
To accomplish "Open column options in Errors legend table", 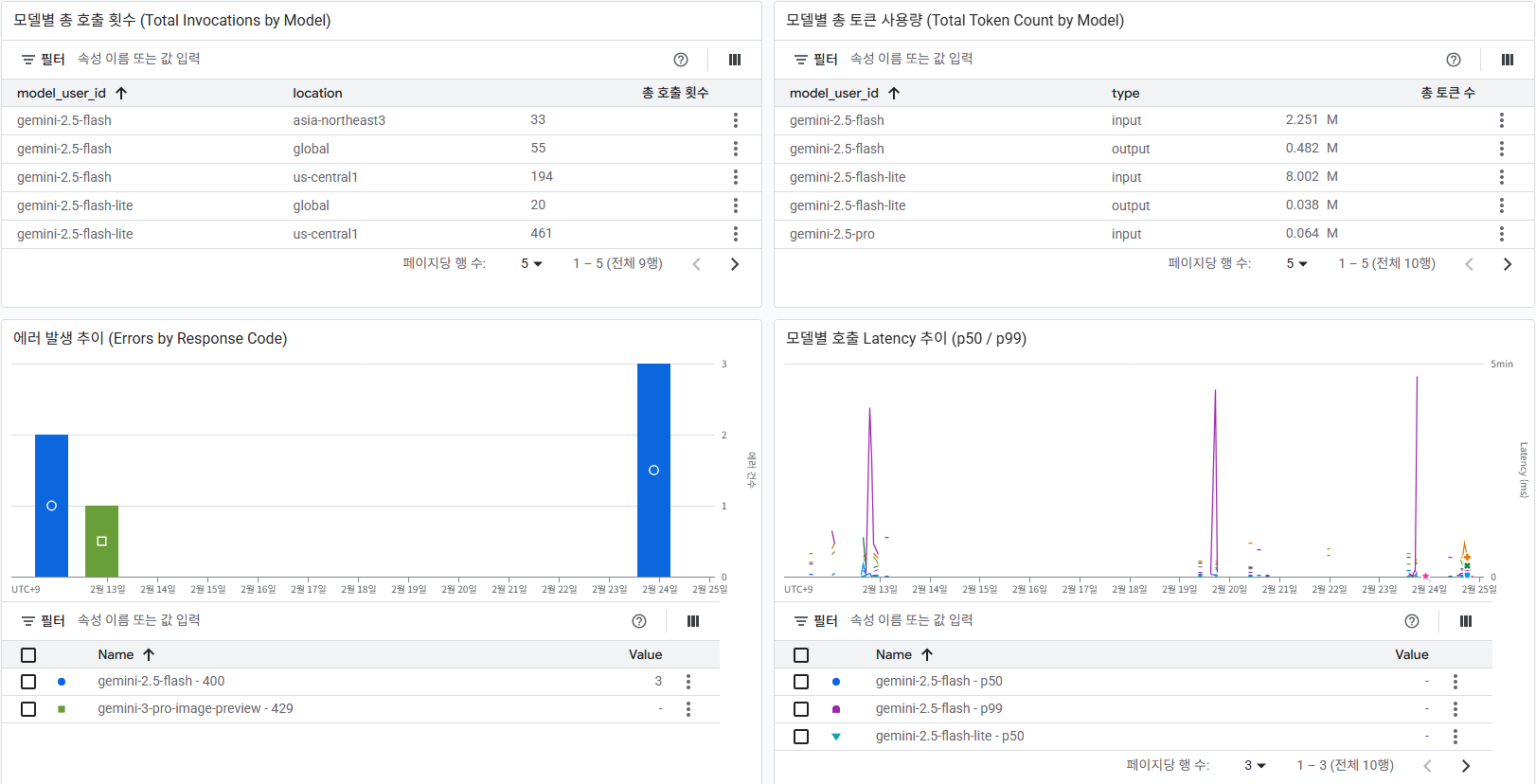I will coord(693,621).
